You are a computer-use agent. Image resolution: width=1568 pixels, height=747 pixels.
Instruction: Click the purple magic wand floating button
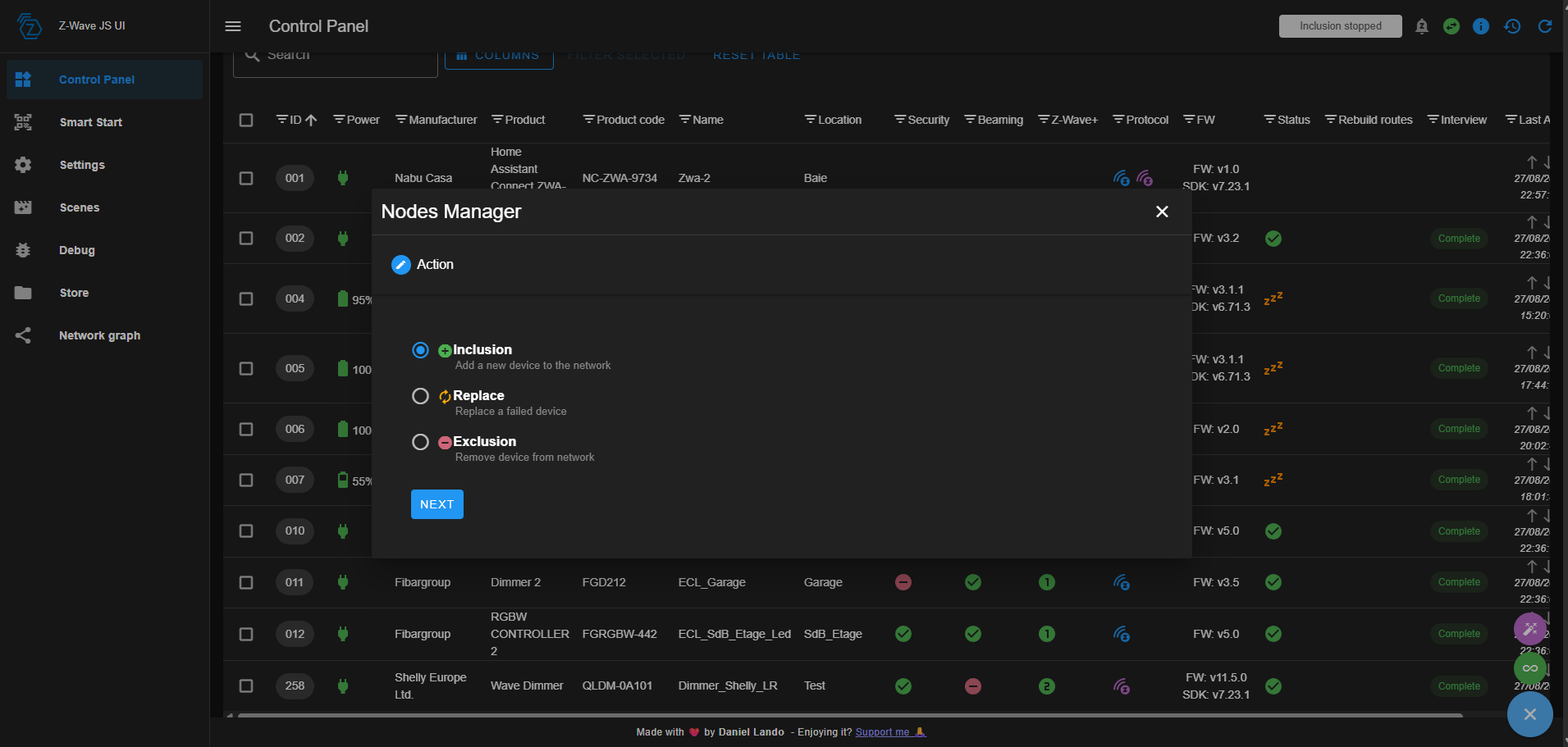pos(1529,629)
